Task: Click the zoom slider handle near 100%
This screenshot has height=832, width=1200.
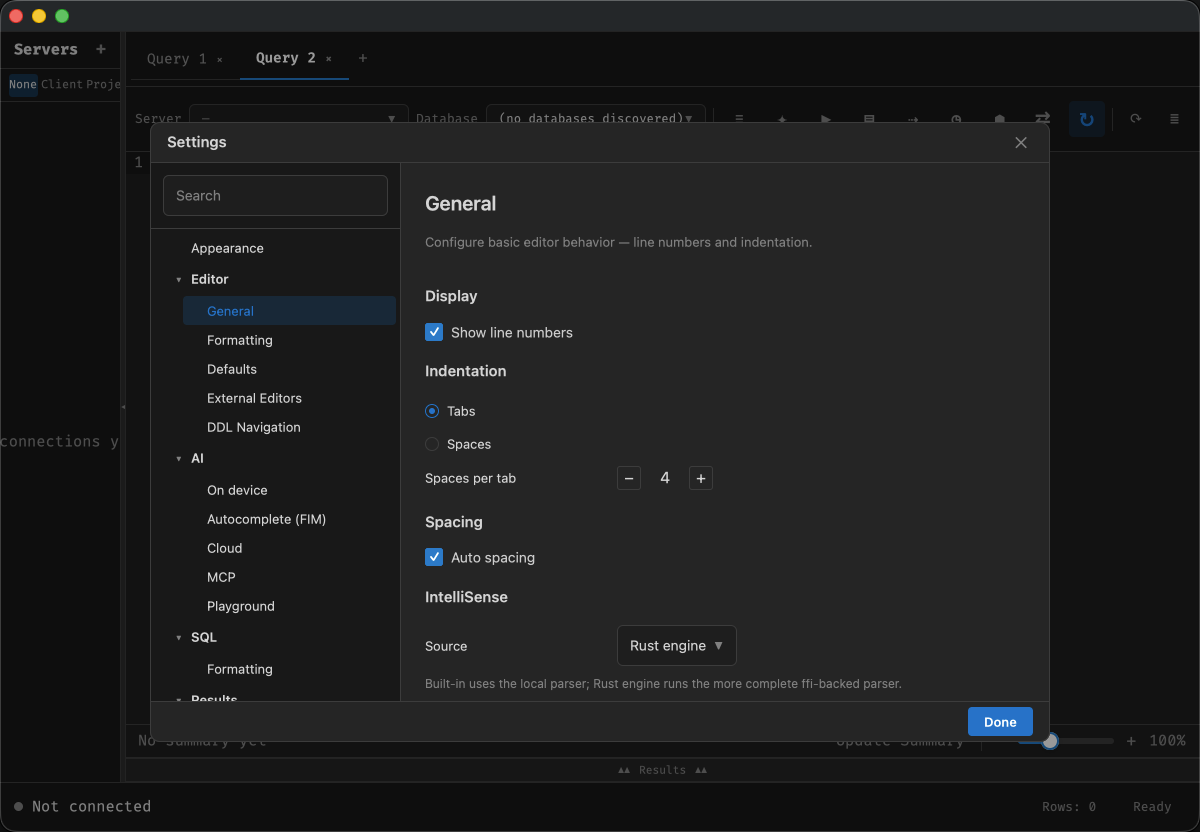Action: pos(1050,741)
